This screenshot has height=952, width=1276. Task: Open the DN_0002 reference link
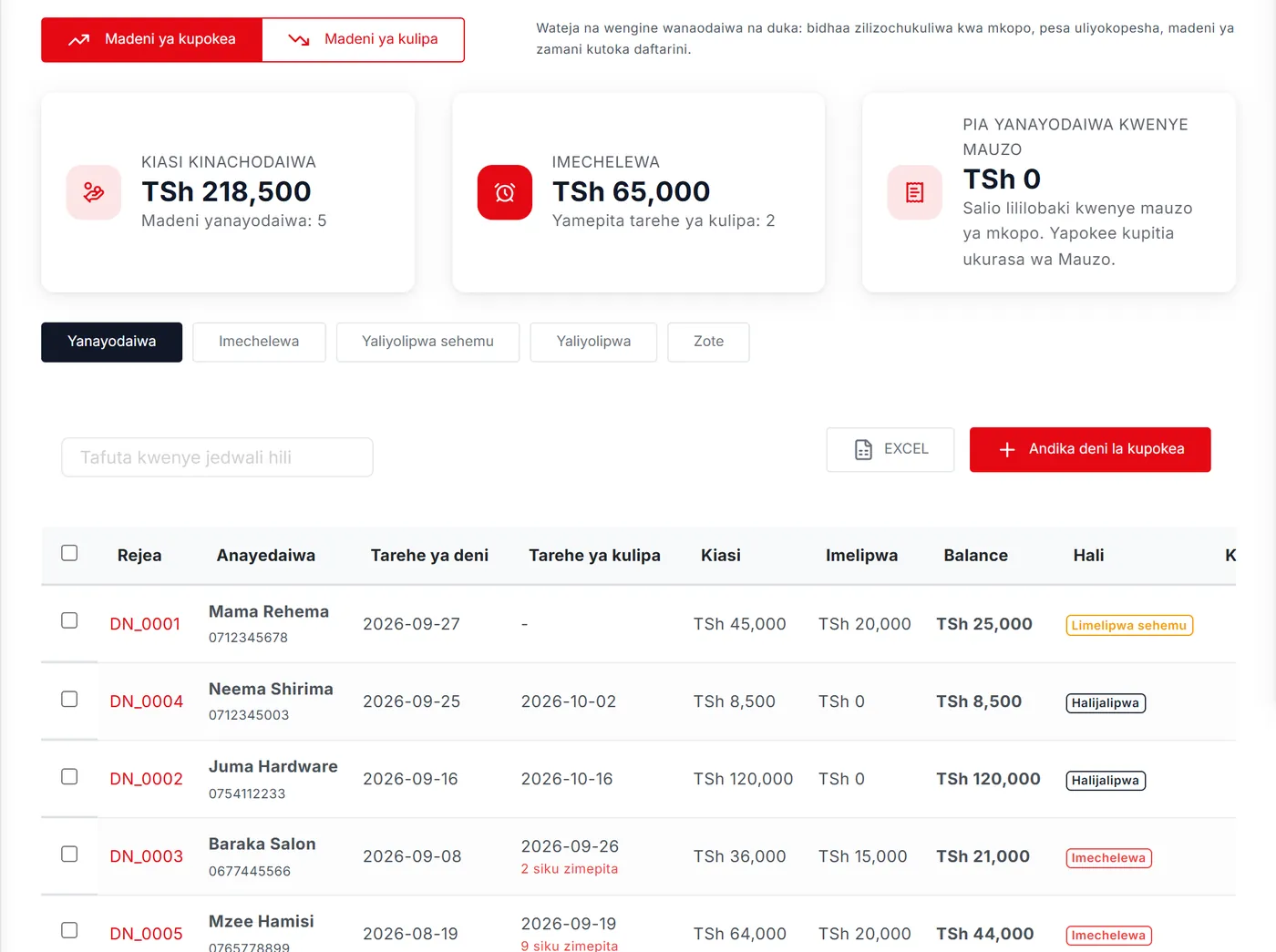[x=147, y=779]
